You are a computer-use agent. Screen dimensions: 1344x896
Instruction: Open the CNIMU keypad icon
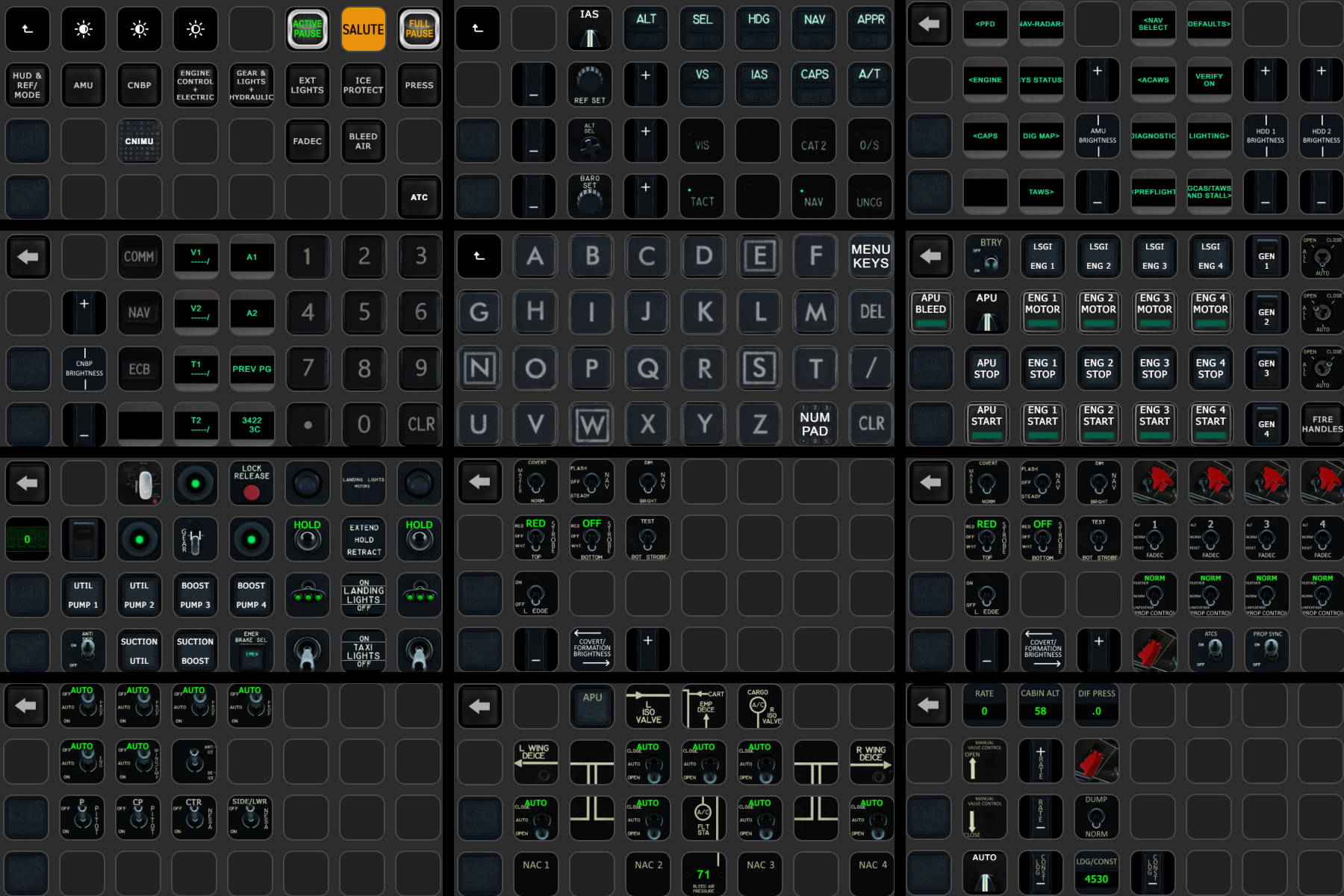tap(140, 141)
